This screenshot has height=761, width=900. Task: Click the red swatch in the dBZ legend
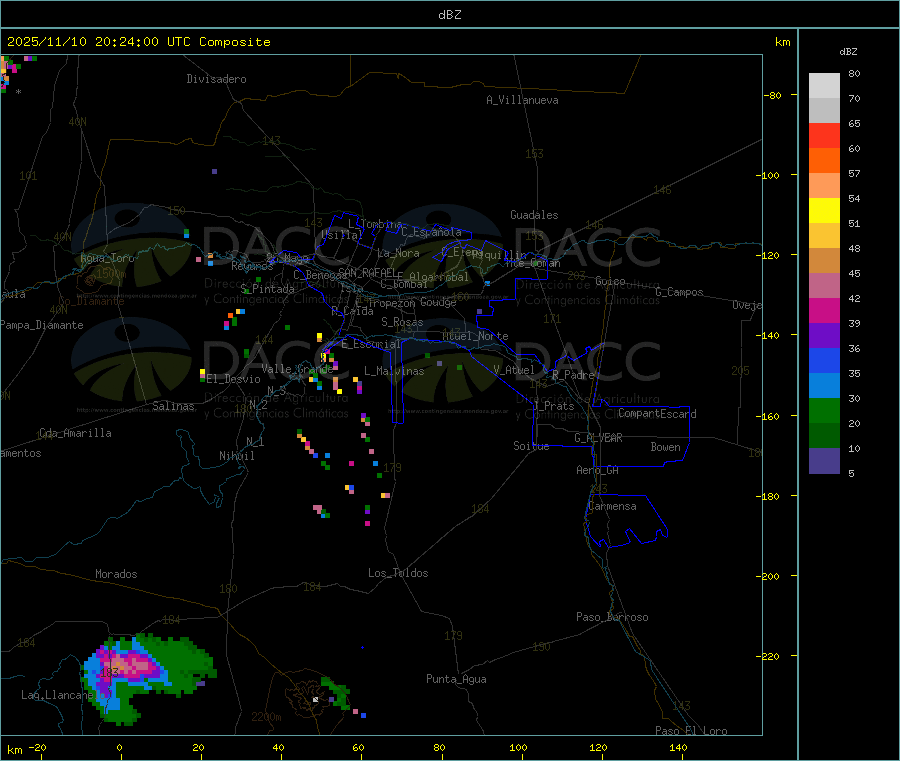(824, 135)
